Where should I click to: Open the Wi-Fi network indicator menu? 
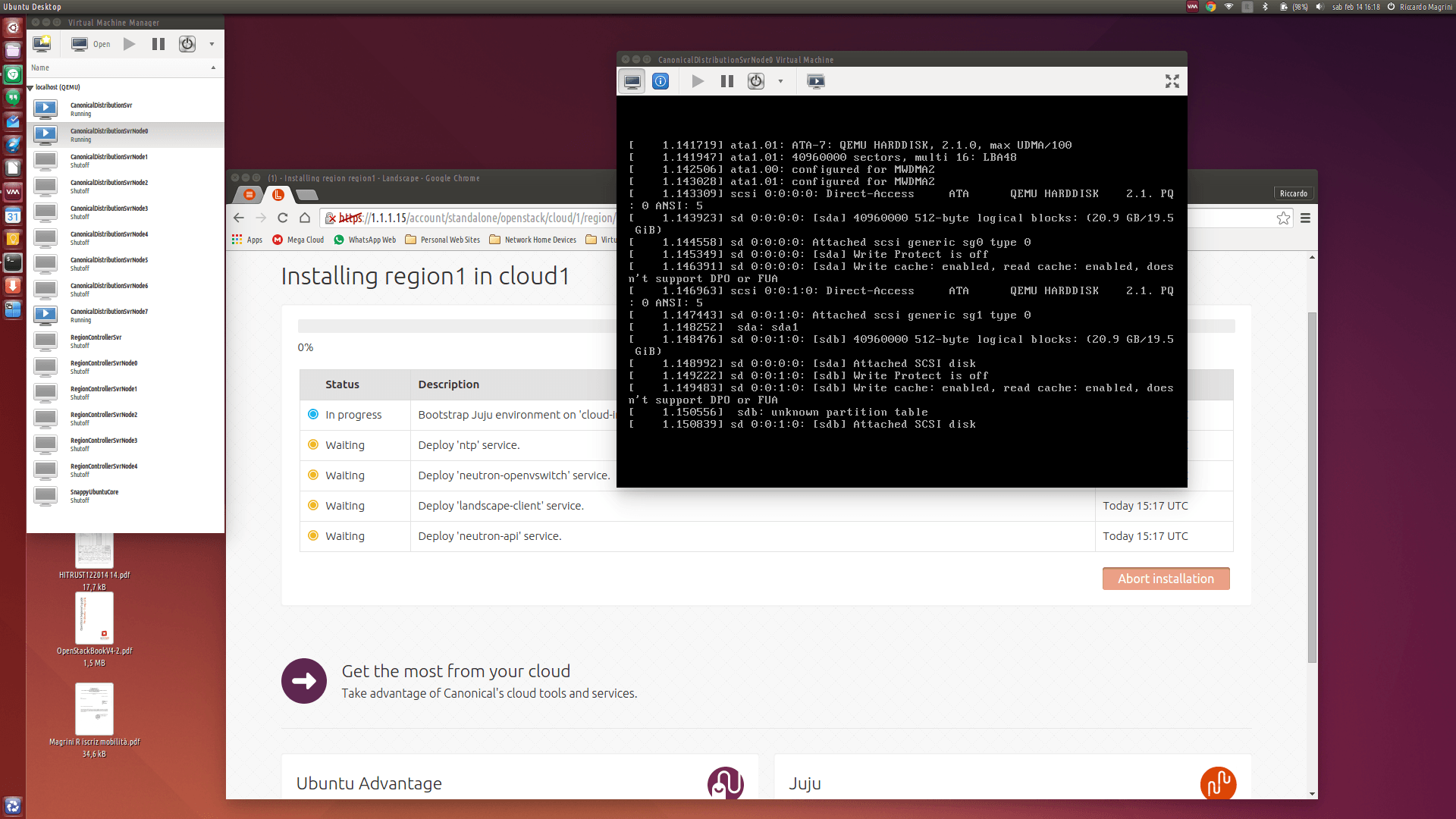tap(1229, 7)
